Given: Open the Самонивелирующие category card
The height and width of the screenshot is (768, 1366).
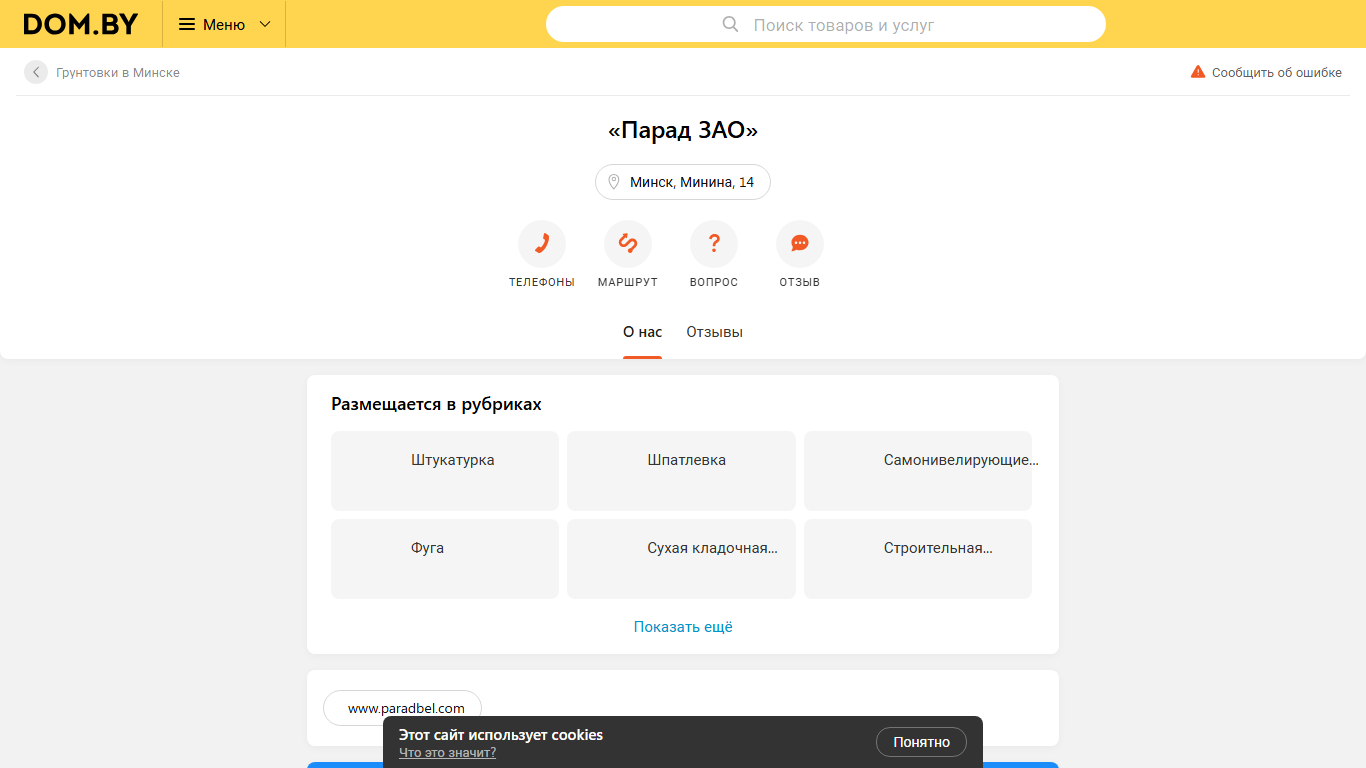Looking at the screenshot, I should coord(918,471).
